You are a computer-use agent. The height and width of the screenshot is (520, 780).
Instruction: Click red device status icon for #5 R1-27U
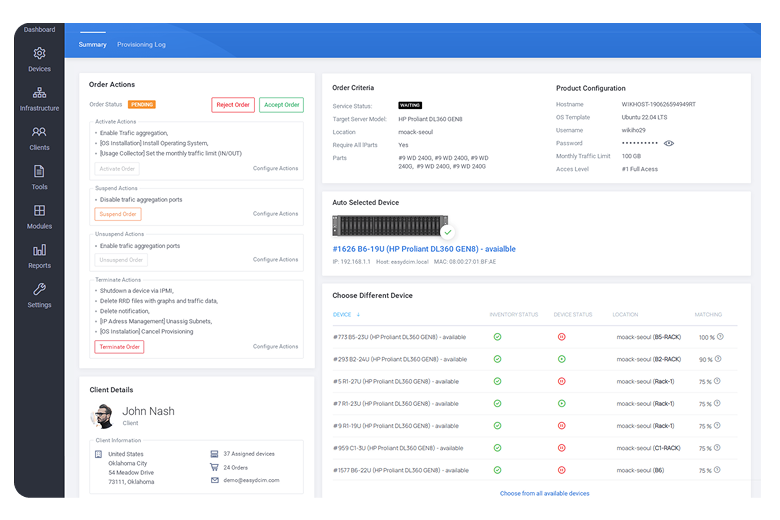(x=562, y=381)
